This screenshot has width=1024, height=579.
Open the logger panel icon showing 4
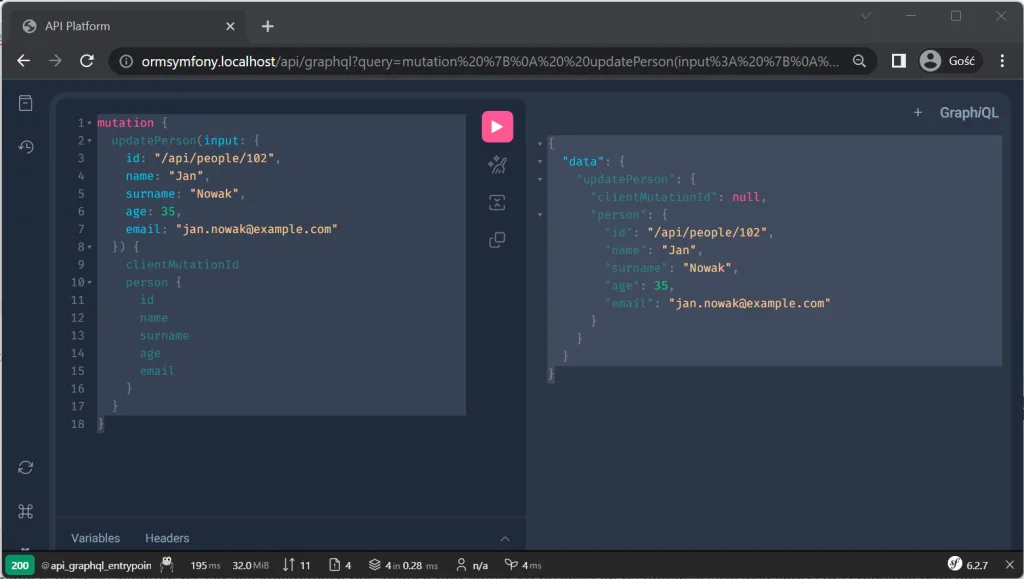[340, 565]
